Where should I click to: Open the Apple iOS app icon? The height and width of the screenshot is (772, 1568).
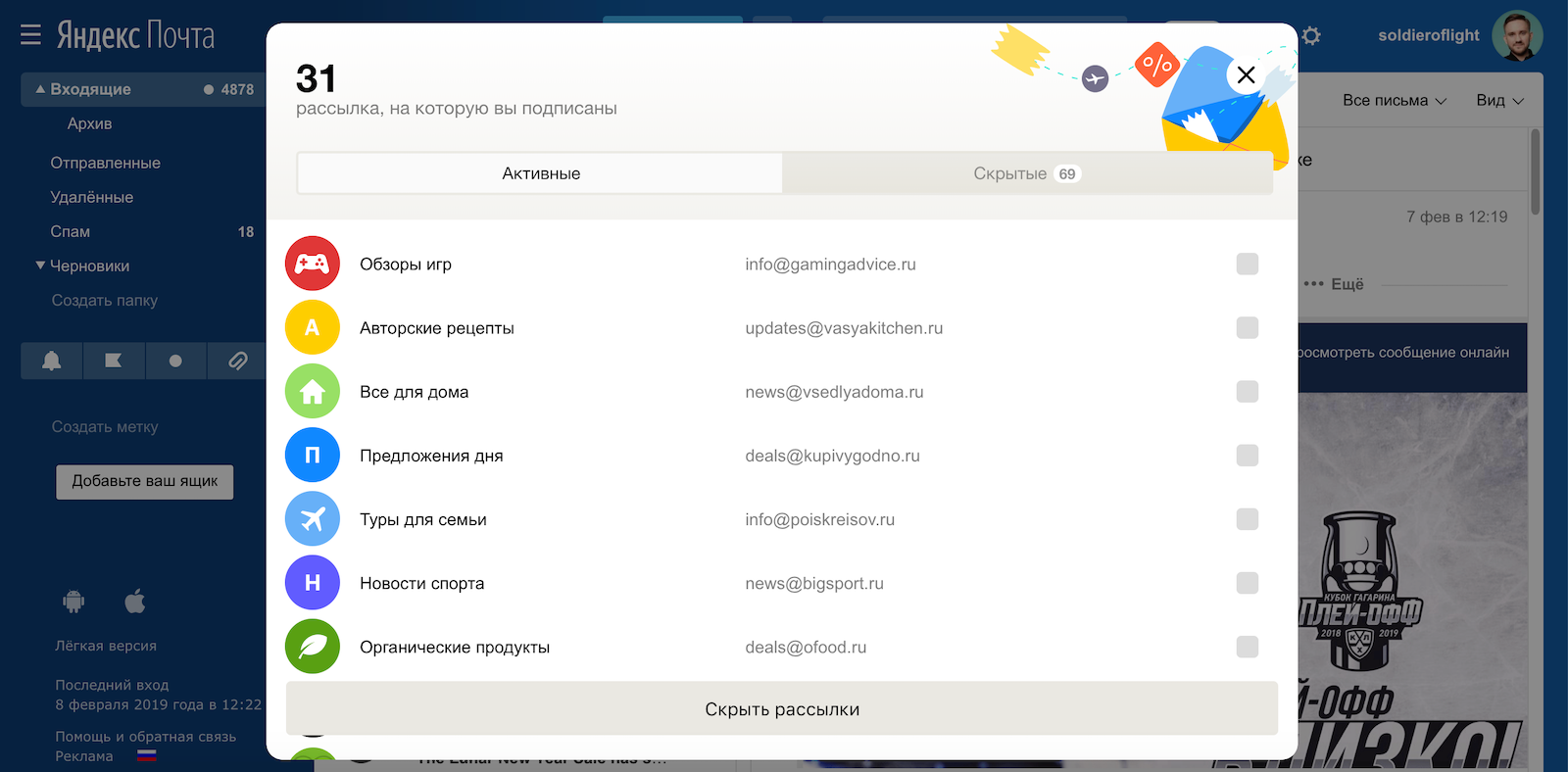tap(135, 601)
